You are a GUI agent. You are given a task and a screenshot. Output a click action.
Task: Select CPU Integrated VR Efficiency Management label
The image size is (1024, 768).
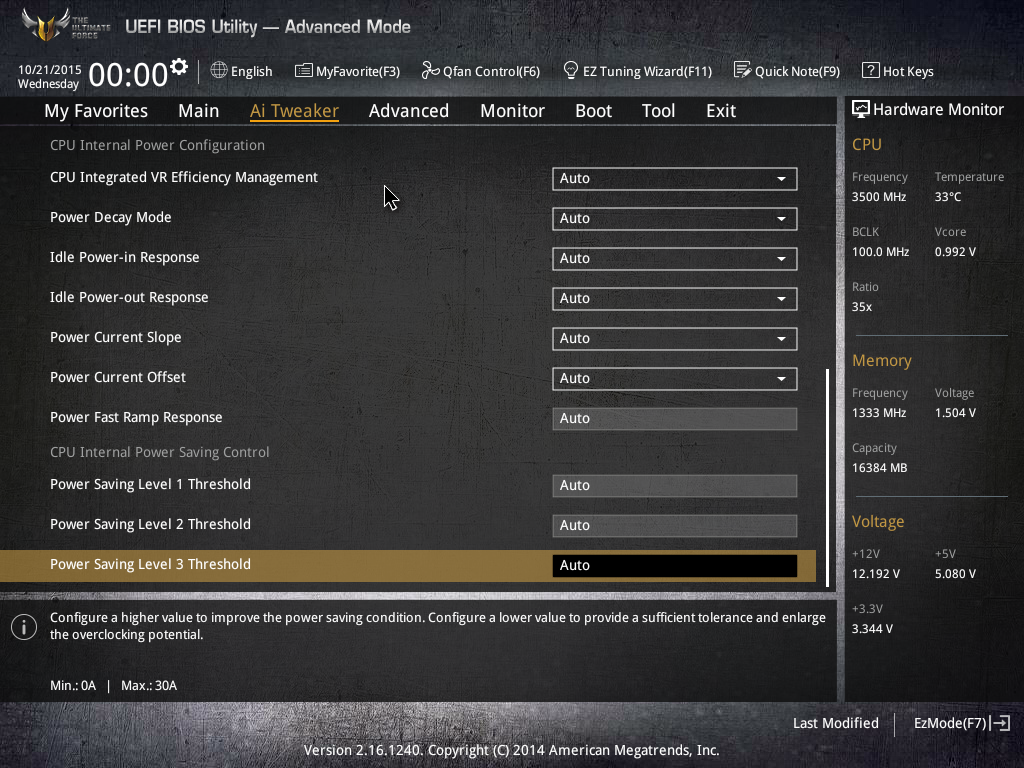pos(184,178)
